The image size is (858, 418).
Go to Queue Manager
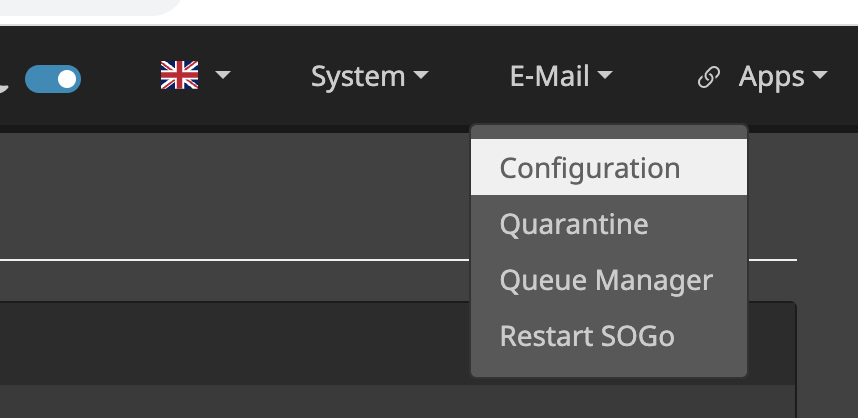(606, 280)
